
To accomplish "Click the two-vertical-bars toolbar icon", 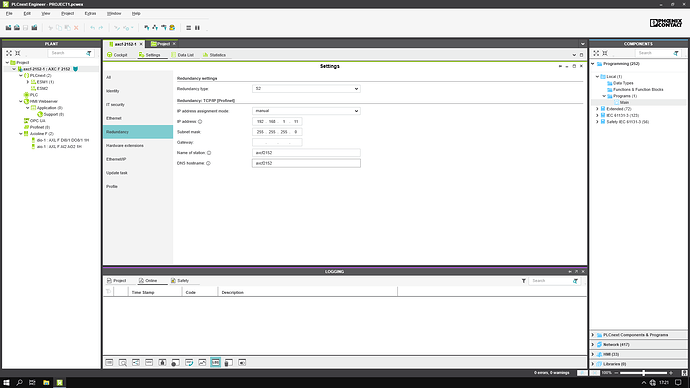I will pos(197,28).
